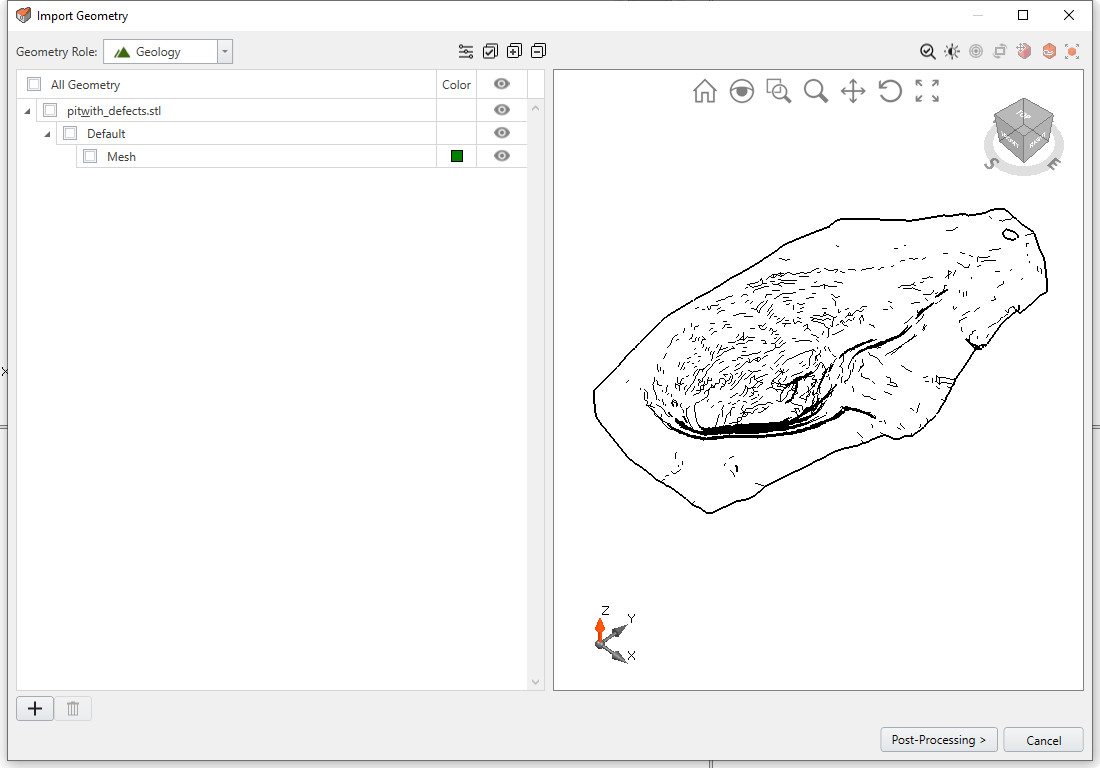Close the Import Geometry window

click(1068, 15)
